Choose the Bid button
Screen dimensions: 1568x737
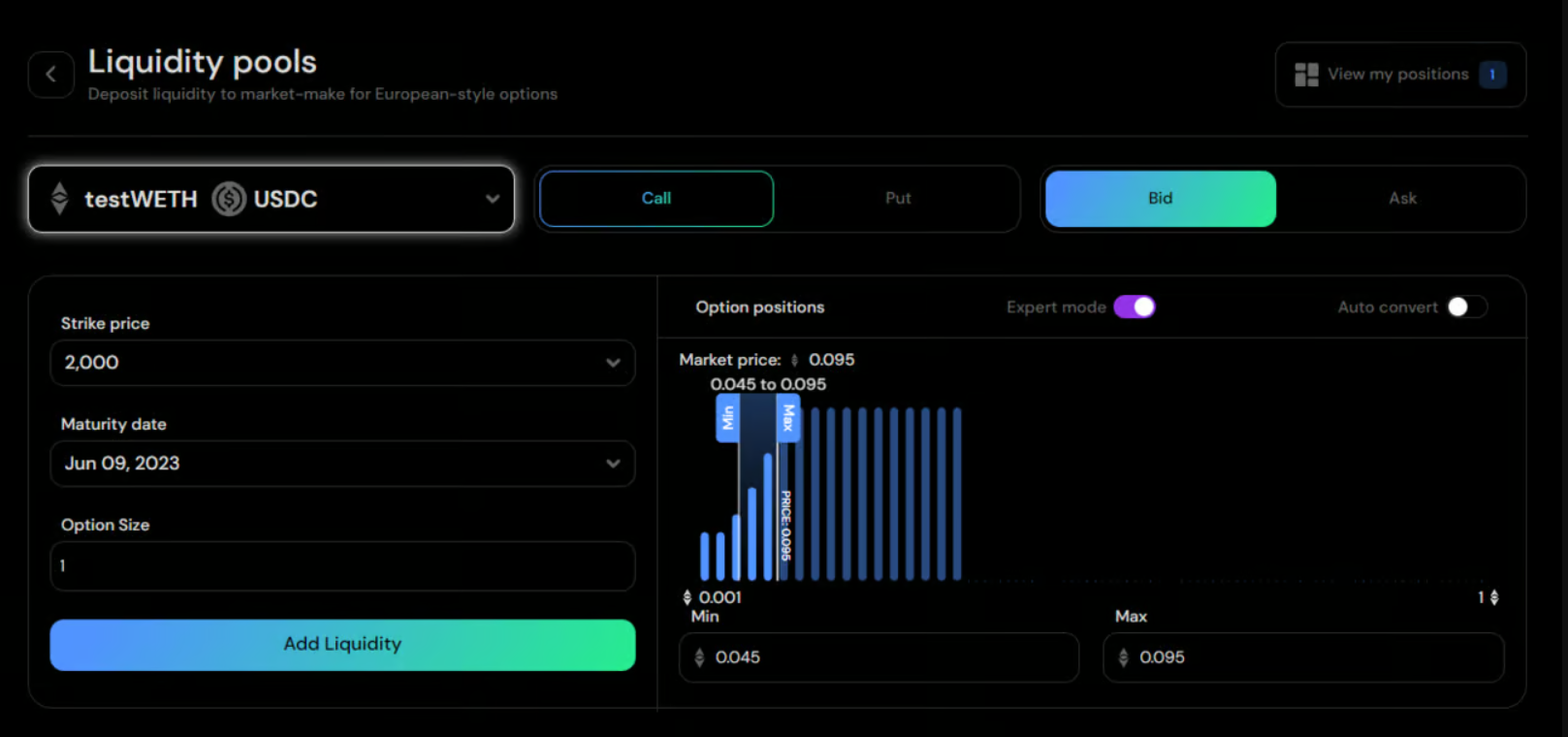click(1160, 199)
